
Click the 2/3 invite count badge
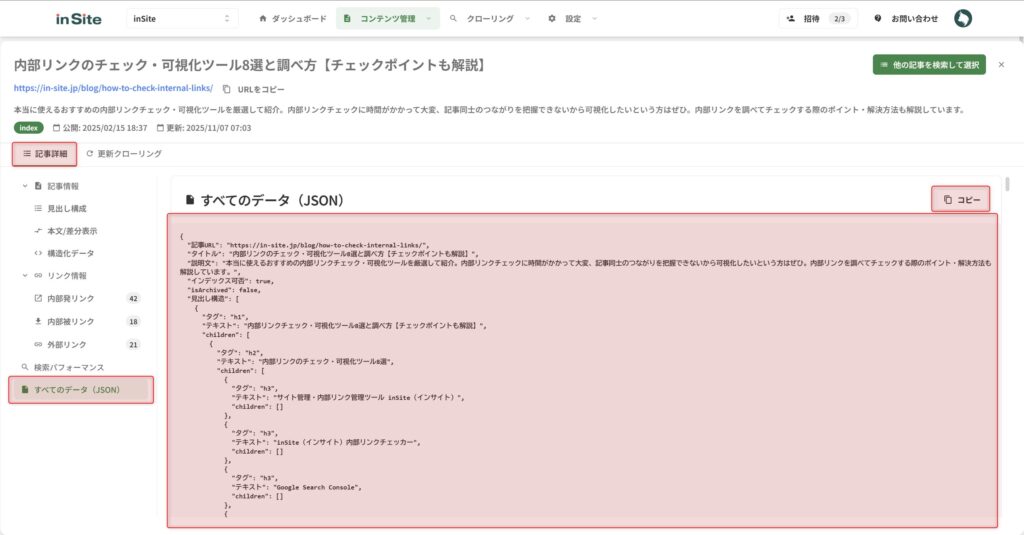[840, 19]
